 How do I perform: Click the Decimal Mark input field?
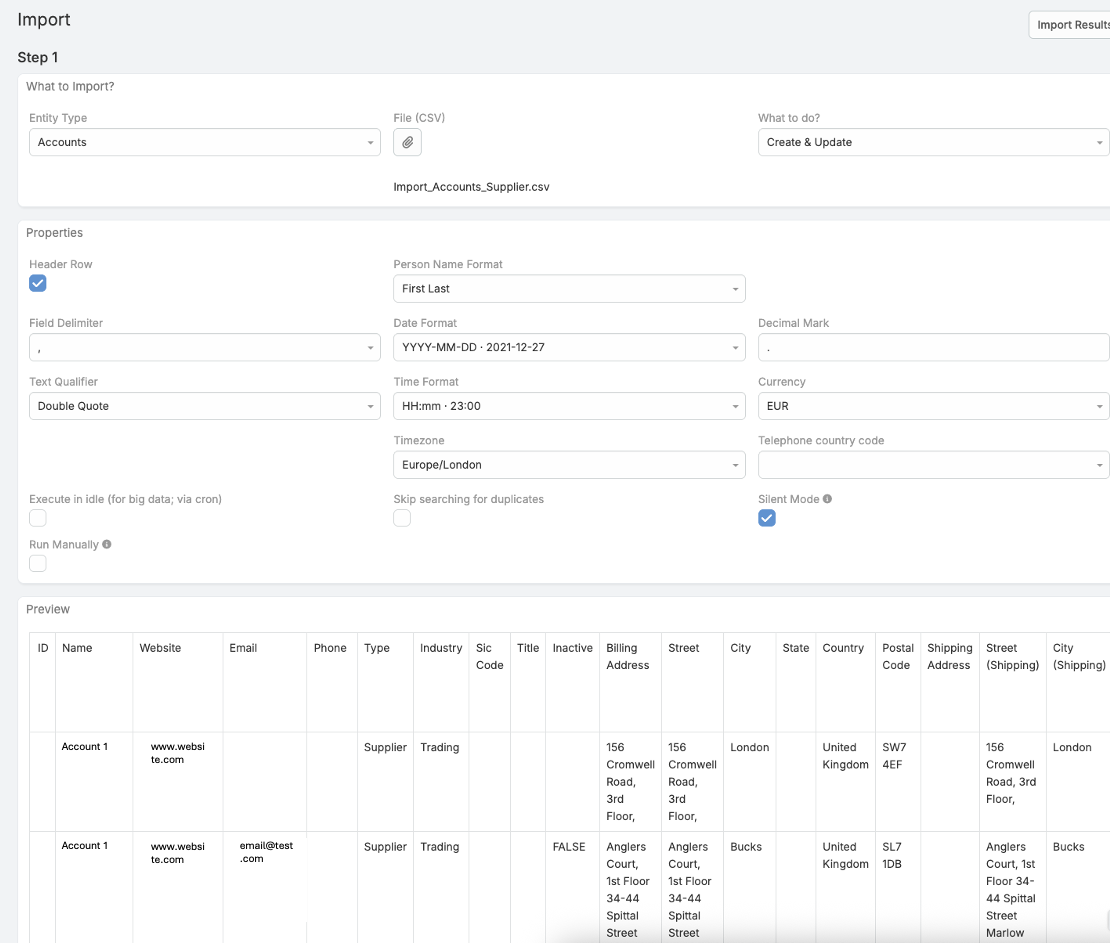click(932, 348)
